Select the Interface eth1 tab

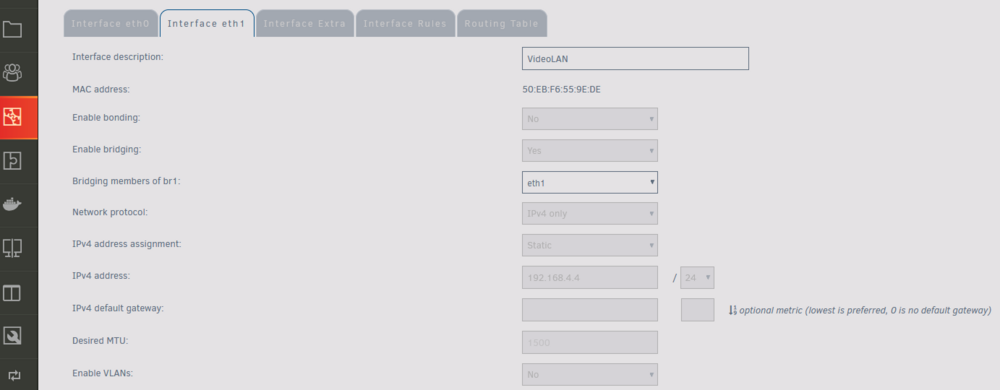tap(207, 24)
